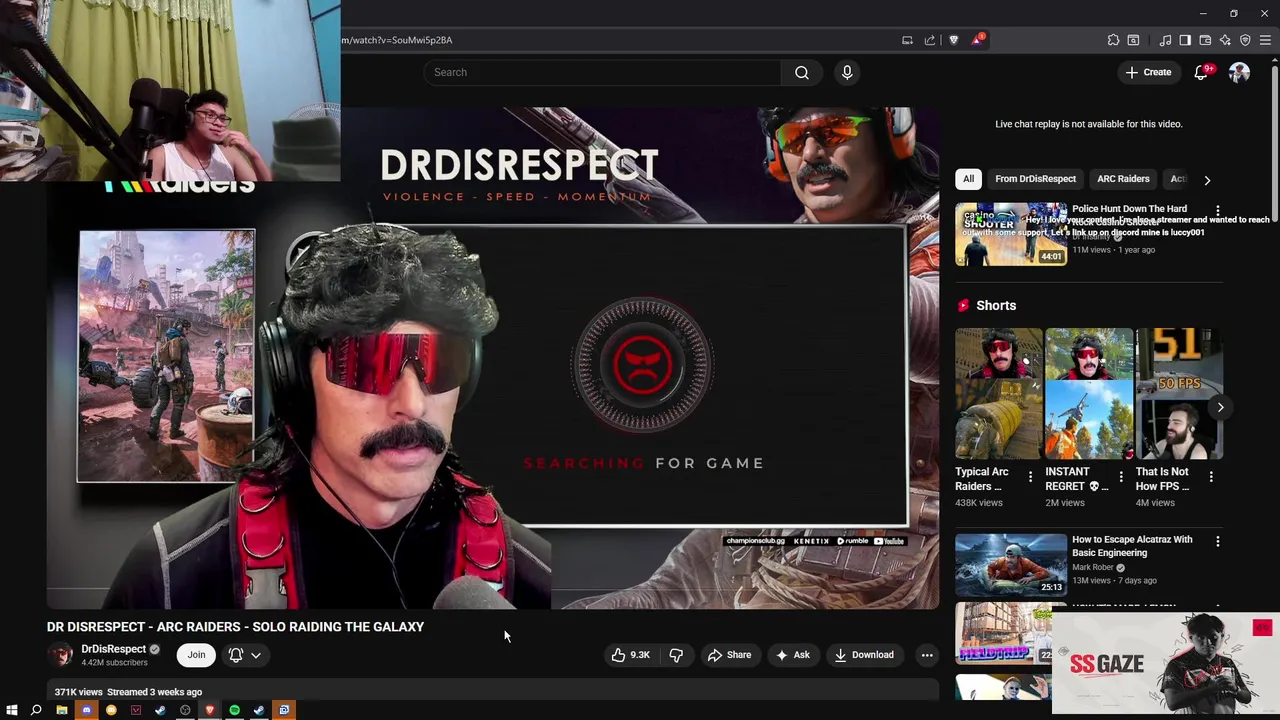Open Brave Leo AI sparkle icon
This screenshot has height=720, width=1280.
click(1225, 40)
